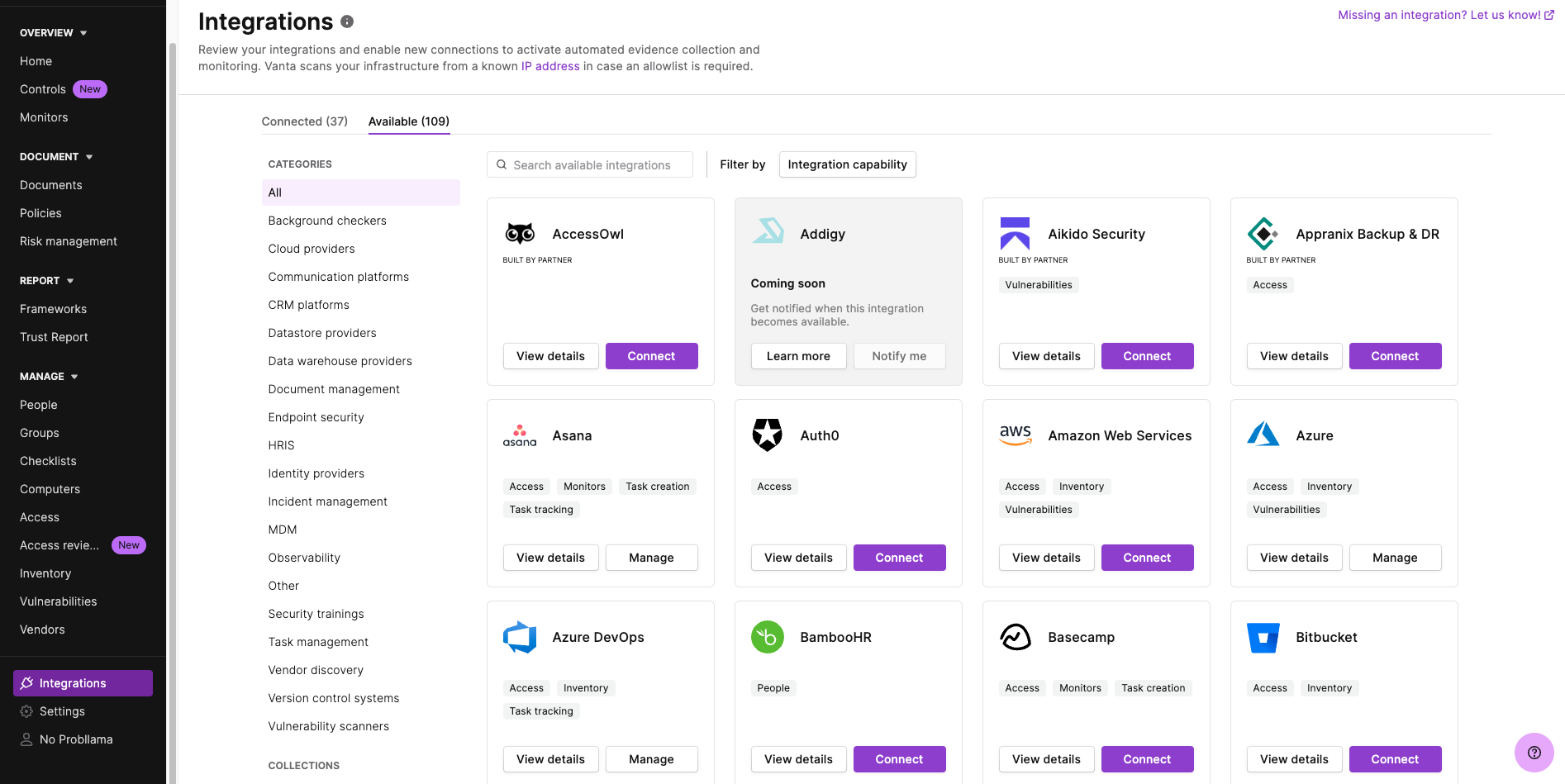Click the AWS logo icon
Screen dimensions: 1565x784
click(x=1016, y=435)
